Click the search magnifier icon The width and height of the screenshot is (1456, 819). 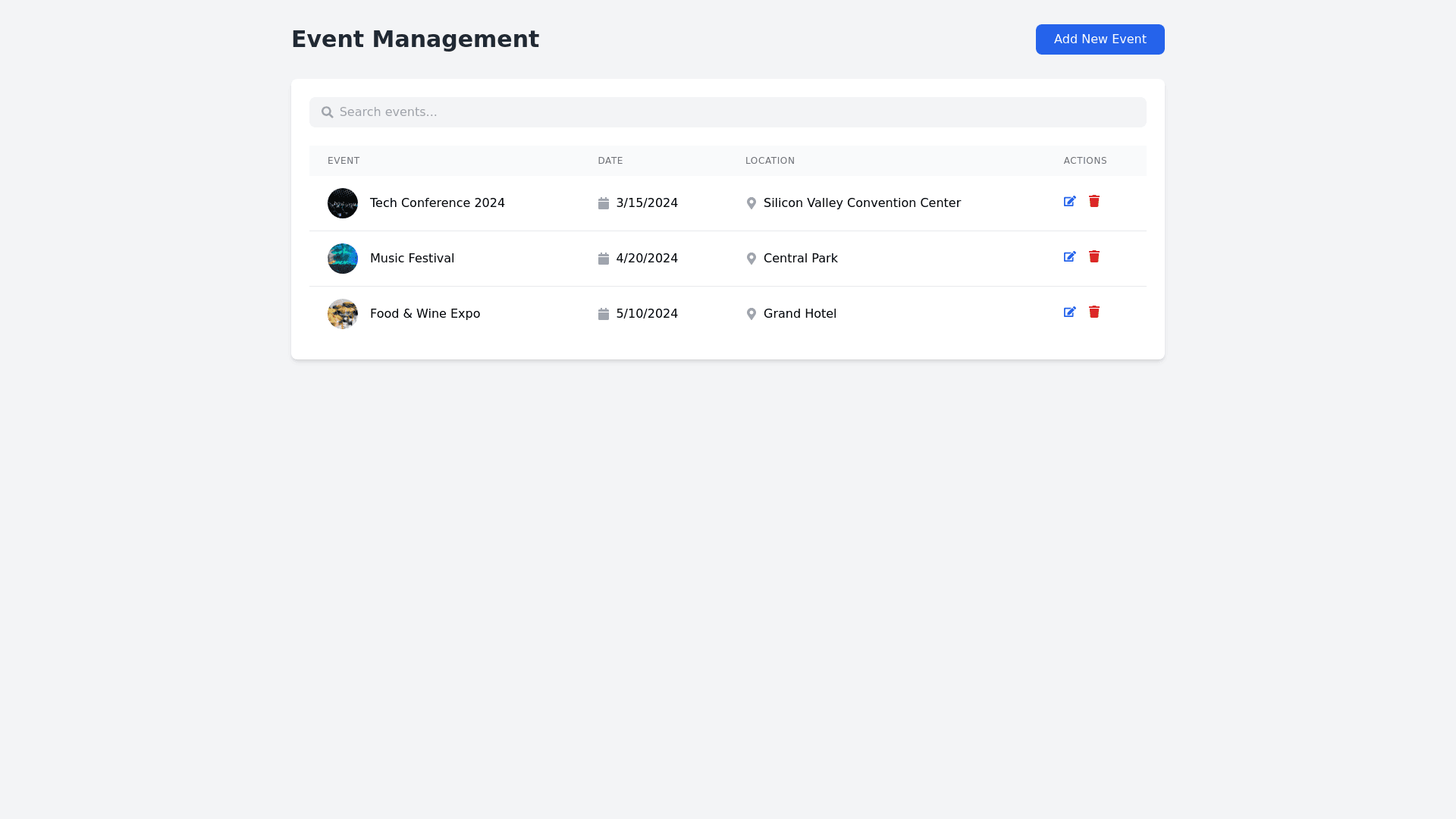pos(327,112)
